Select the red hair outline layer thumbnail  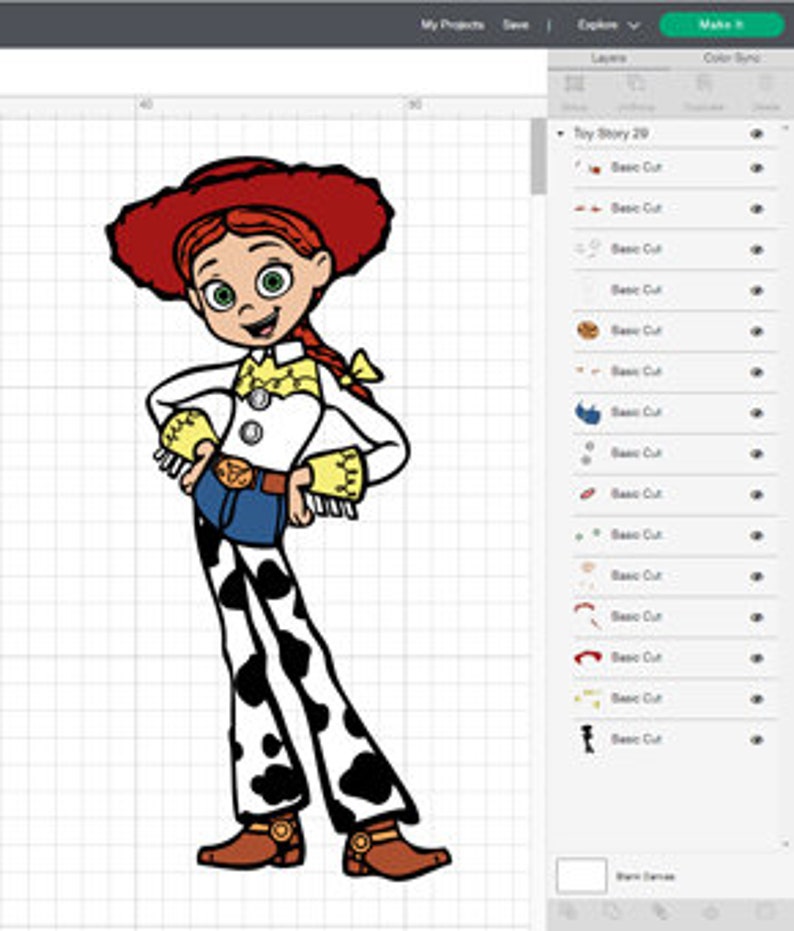(x=588, y=616)
